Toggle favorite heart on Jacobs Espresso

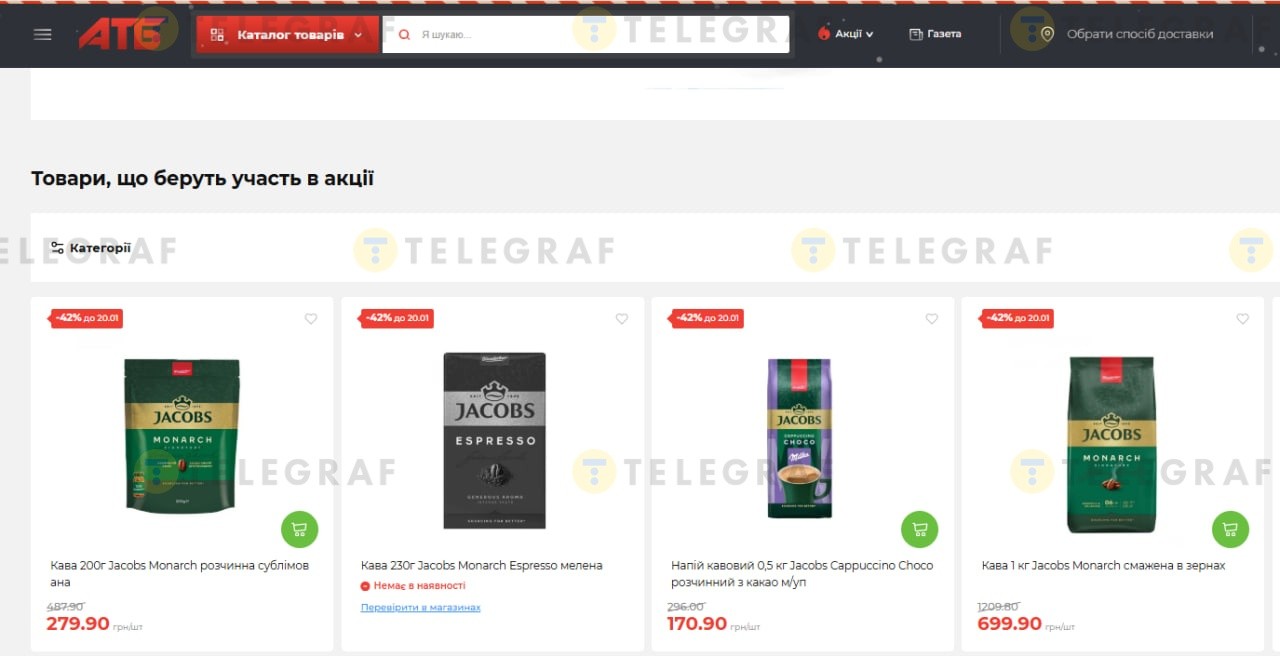pos(622,319)
